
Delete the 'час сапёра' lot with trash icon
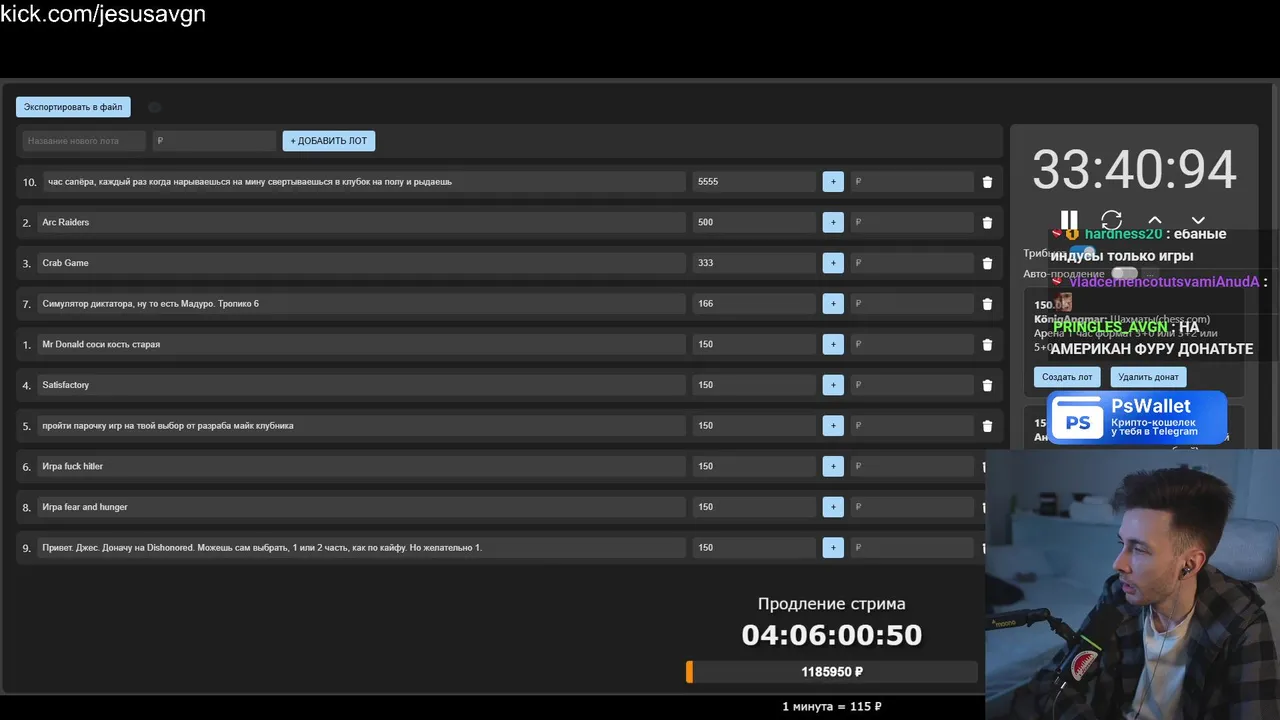[987, 182]
